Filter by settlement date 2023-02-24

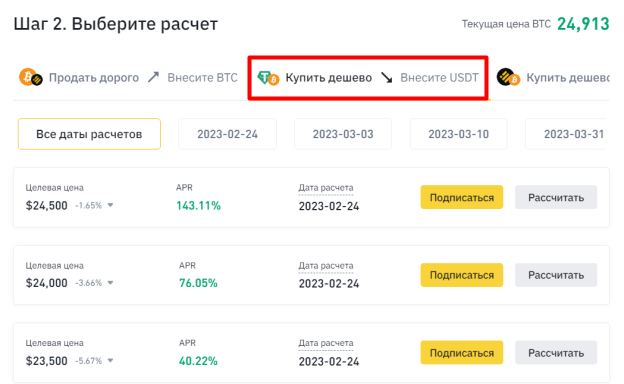point(227,134)
